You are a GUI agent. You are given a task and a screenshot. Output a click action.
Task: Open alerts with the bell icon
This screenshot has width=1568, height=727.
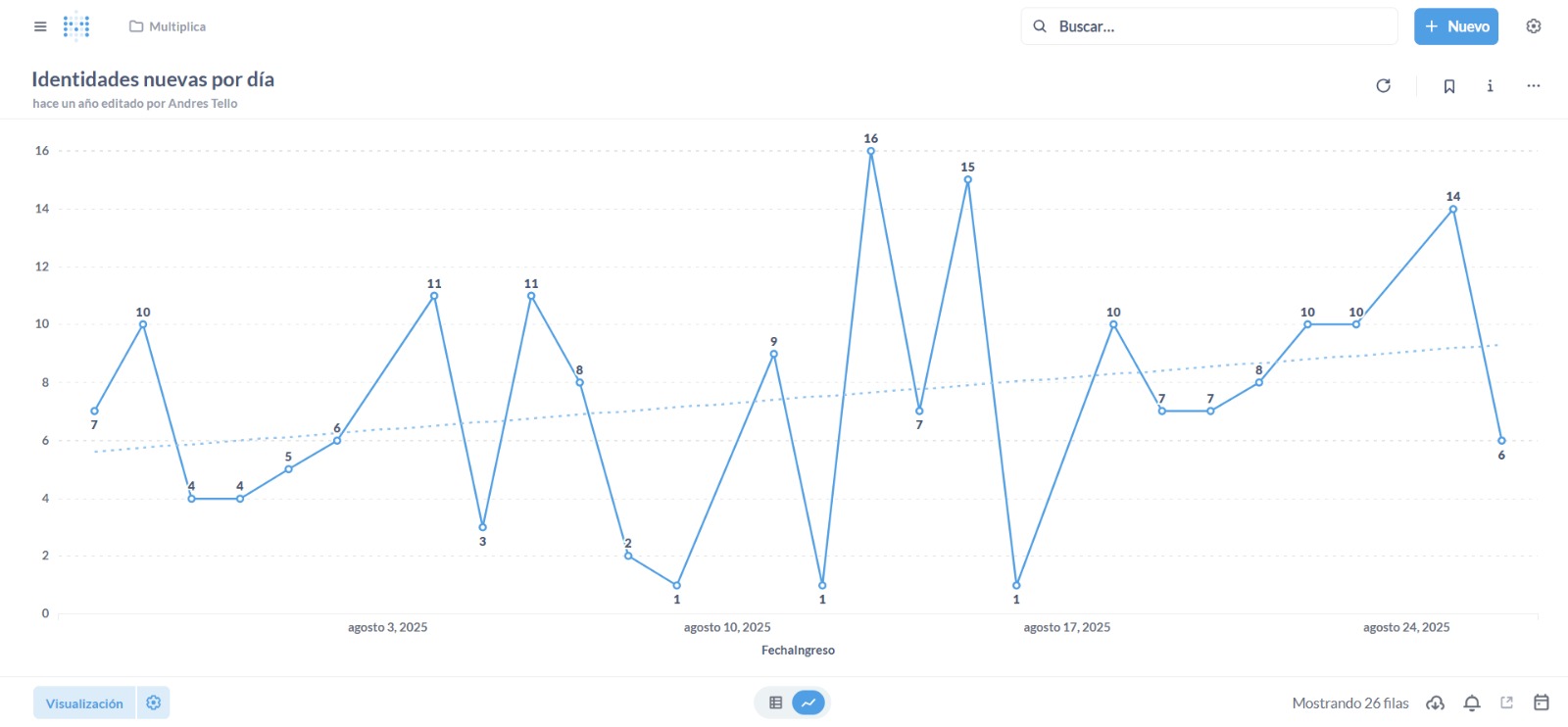(x=1472, y=703)
